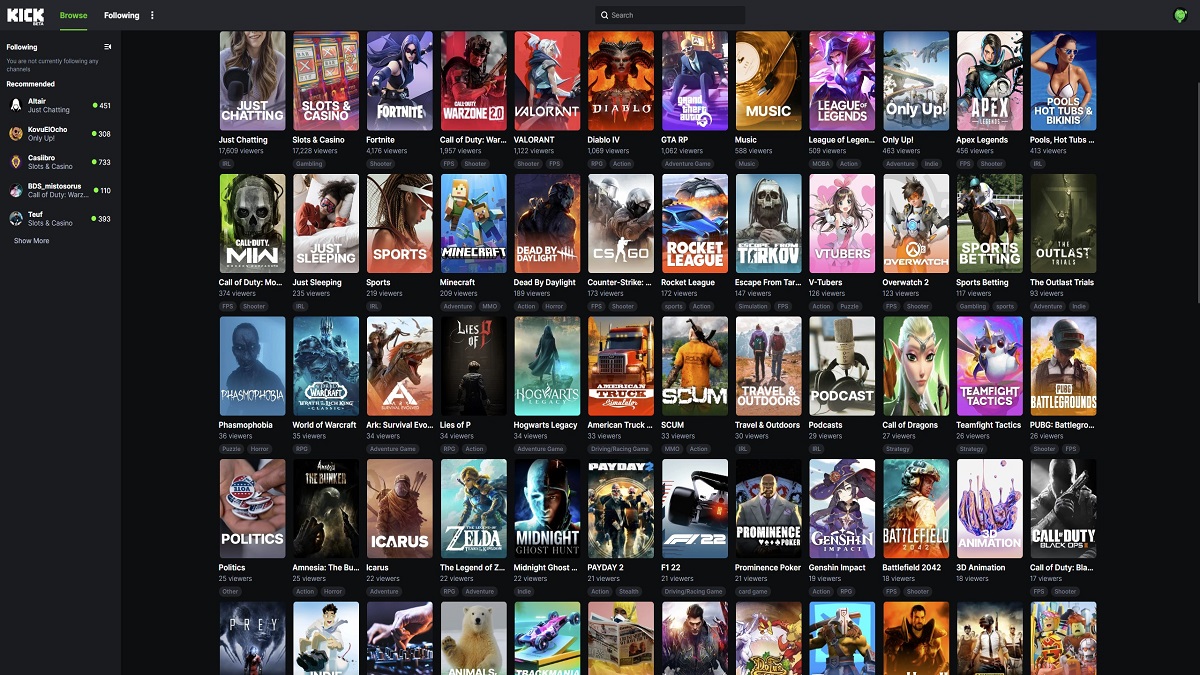Viewport: 1200px width, 675px height.
Task: Open the League of Legends category
Action: tap(842, 80)
